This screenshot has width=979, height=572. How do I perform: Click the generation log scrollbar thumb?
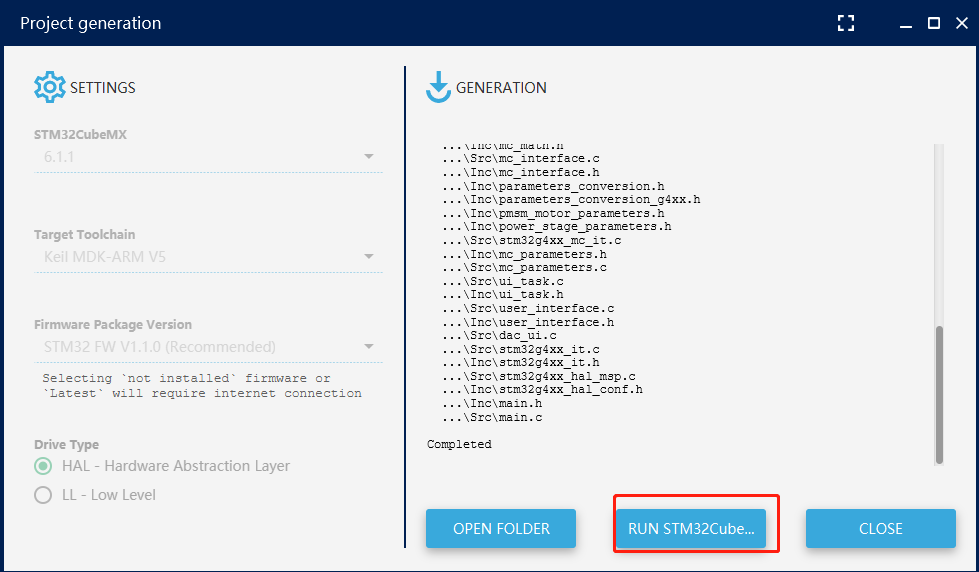click(x=939, y=395)
